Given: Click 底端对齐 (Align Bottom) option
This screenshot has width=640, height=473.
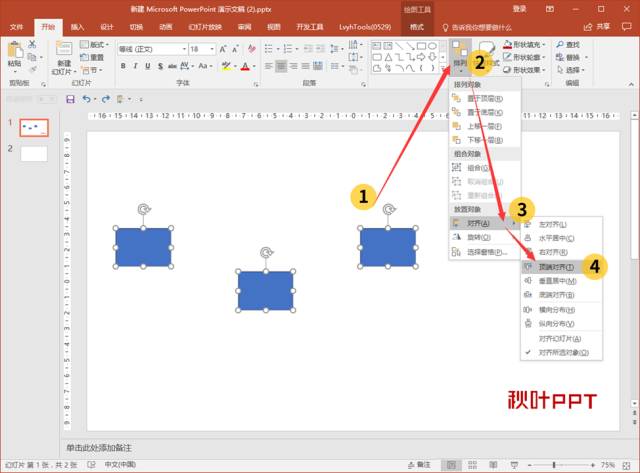Looking at the screenshot, I should (555, 295).
